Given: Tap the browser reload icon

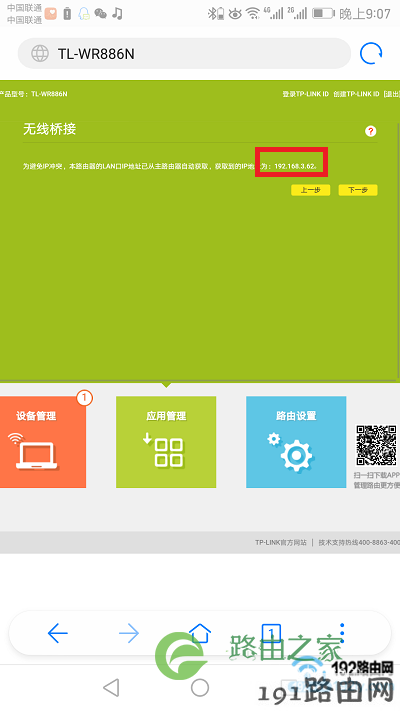Looking at the screenshot, I should pyautogui.click(x=371, y=54).
